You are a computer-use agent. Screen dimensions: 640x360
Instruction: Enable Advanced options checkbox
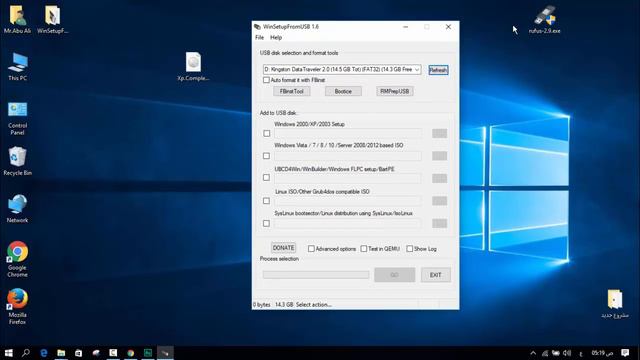pos(311,249)
